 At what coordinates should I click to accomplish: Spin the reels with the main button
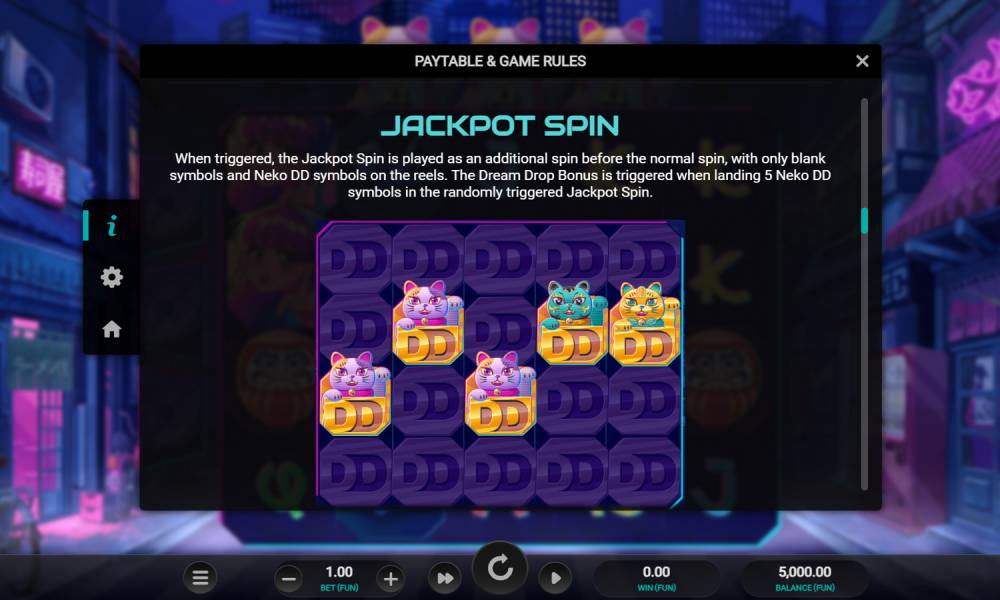point(500,567)
